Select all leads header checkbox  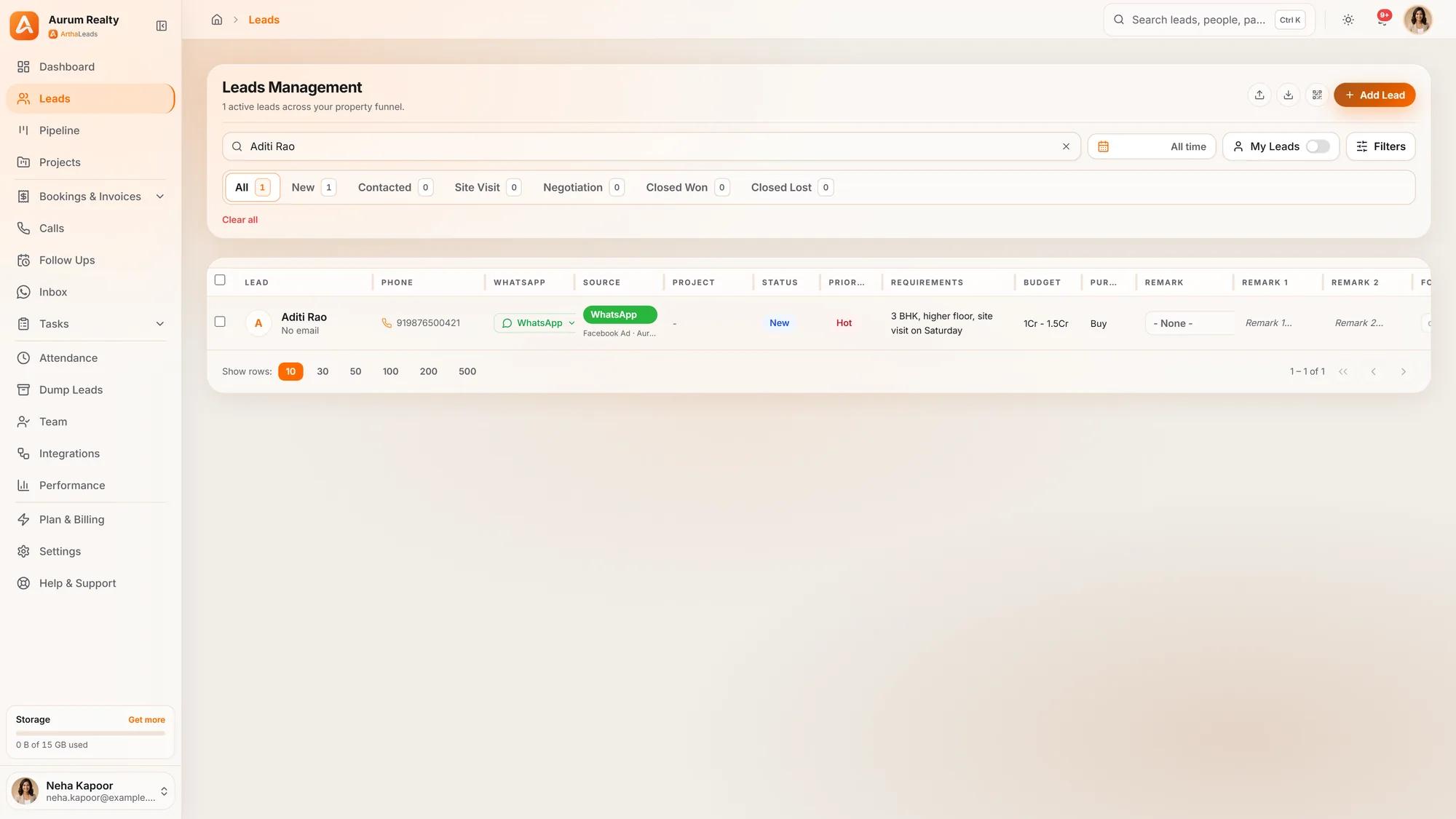tap(220, 280)
